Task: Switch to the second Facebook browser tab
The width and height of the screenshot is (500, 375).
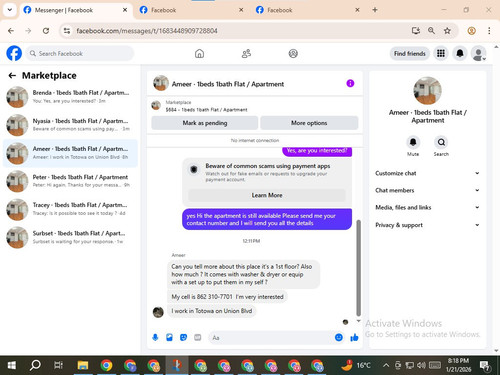Action: [192, 10]
